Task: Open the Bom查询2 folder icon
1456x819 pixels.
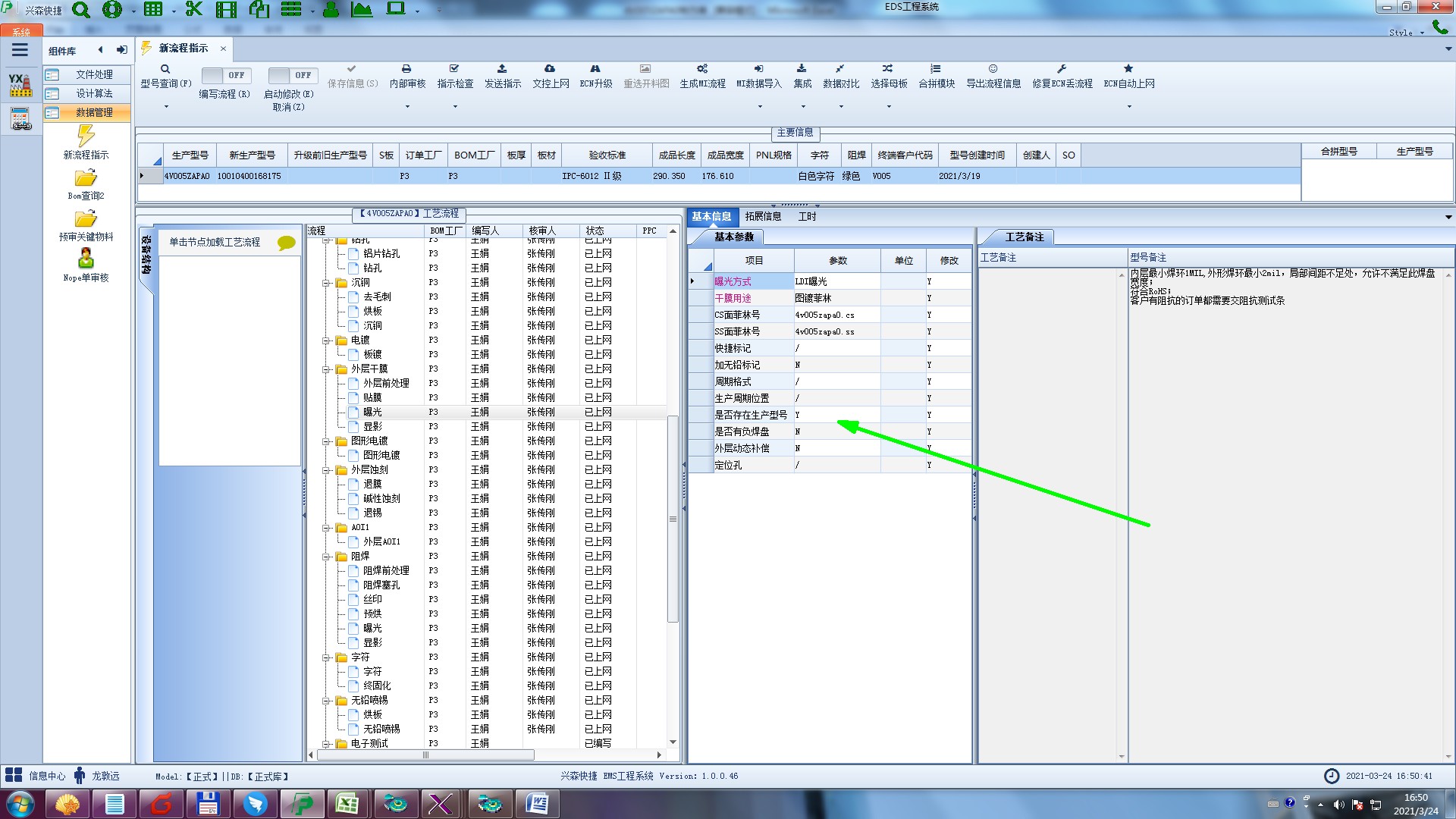Action: coord(86,178)
